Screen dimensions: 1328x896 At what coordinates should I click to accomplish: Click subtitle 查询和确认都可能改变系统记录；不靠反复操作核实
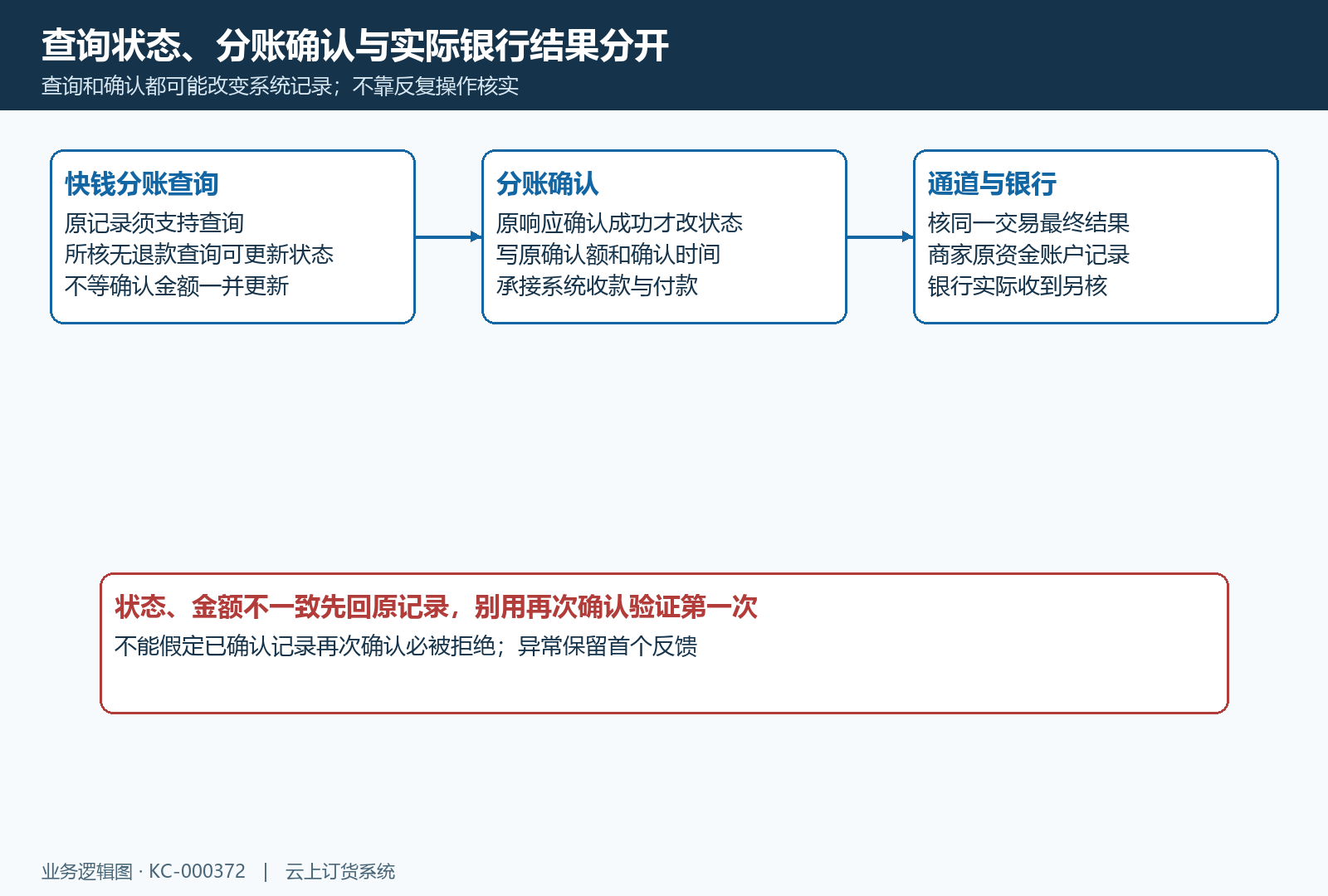click(280, 86)
